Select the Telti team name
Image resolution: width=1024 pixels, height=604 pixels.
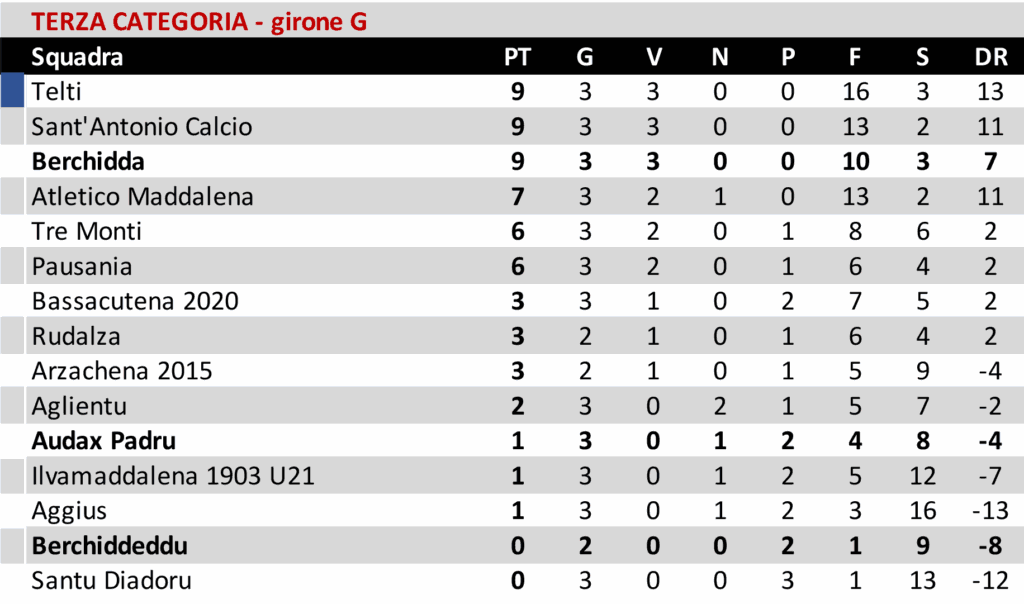tap(56, 92)
